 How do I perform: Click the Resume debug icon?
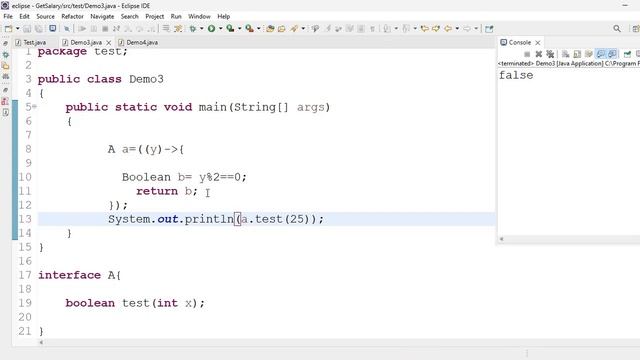coord(82,29)
